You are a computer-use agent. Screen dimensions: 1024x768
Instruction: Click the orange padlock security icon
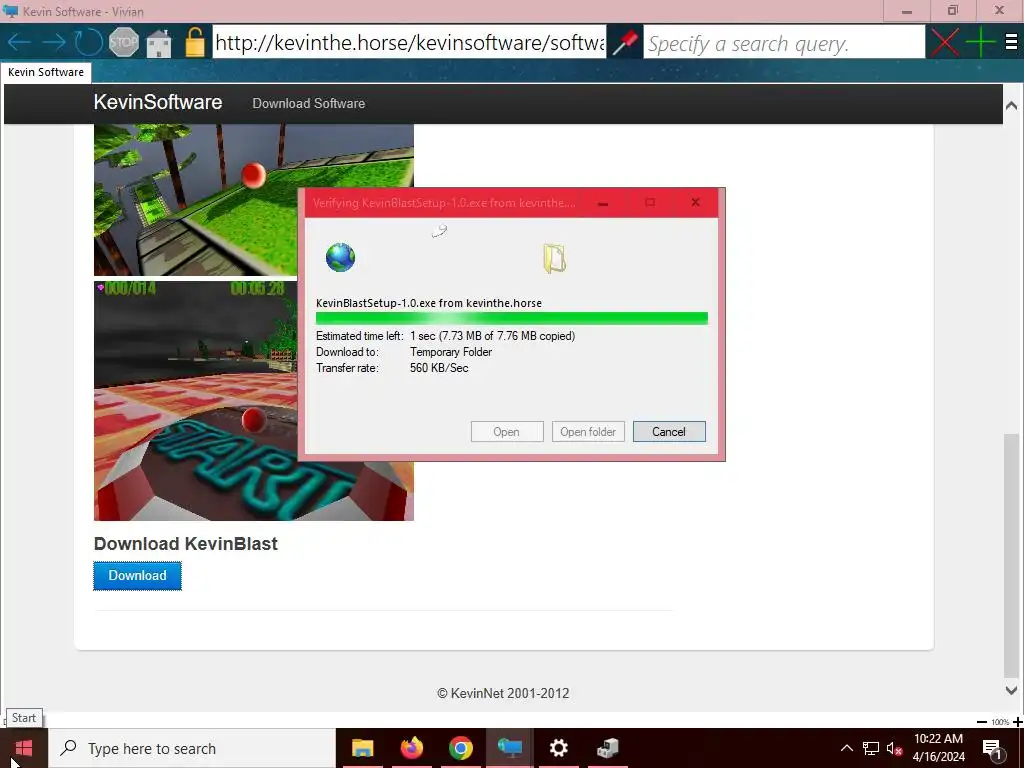tap(194, 42)
